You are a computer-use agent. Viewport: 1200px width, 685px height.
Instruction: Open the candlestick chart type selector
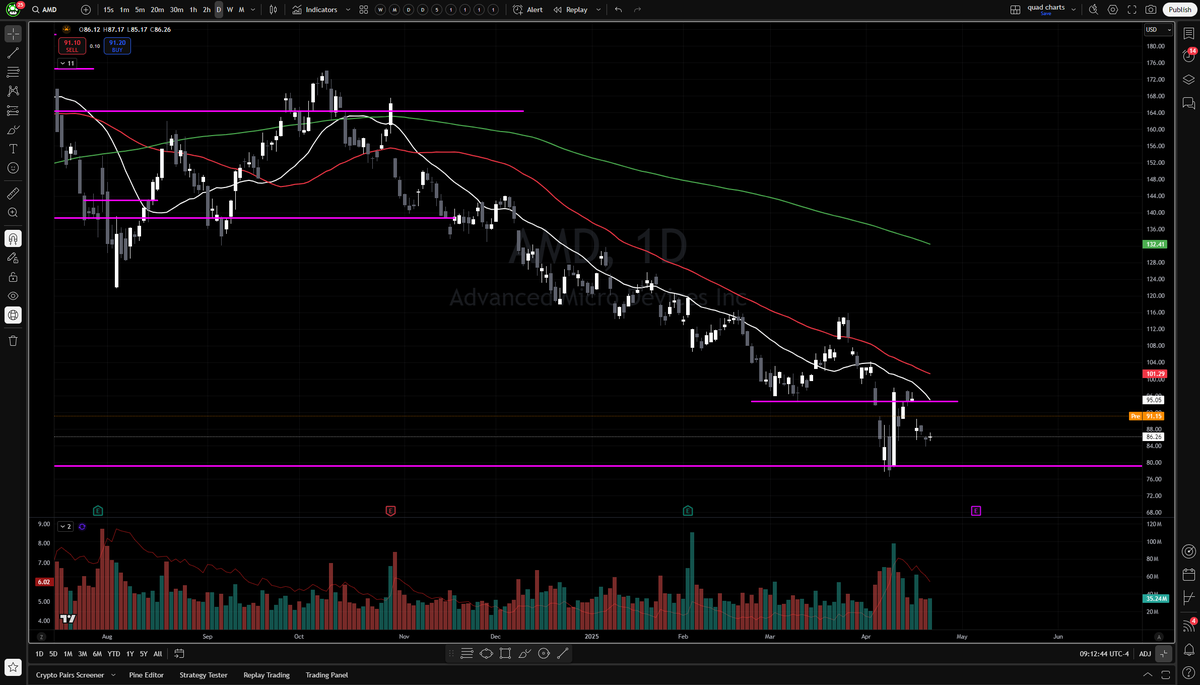click(x=274, y=9)
